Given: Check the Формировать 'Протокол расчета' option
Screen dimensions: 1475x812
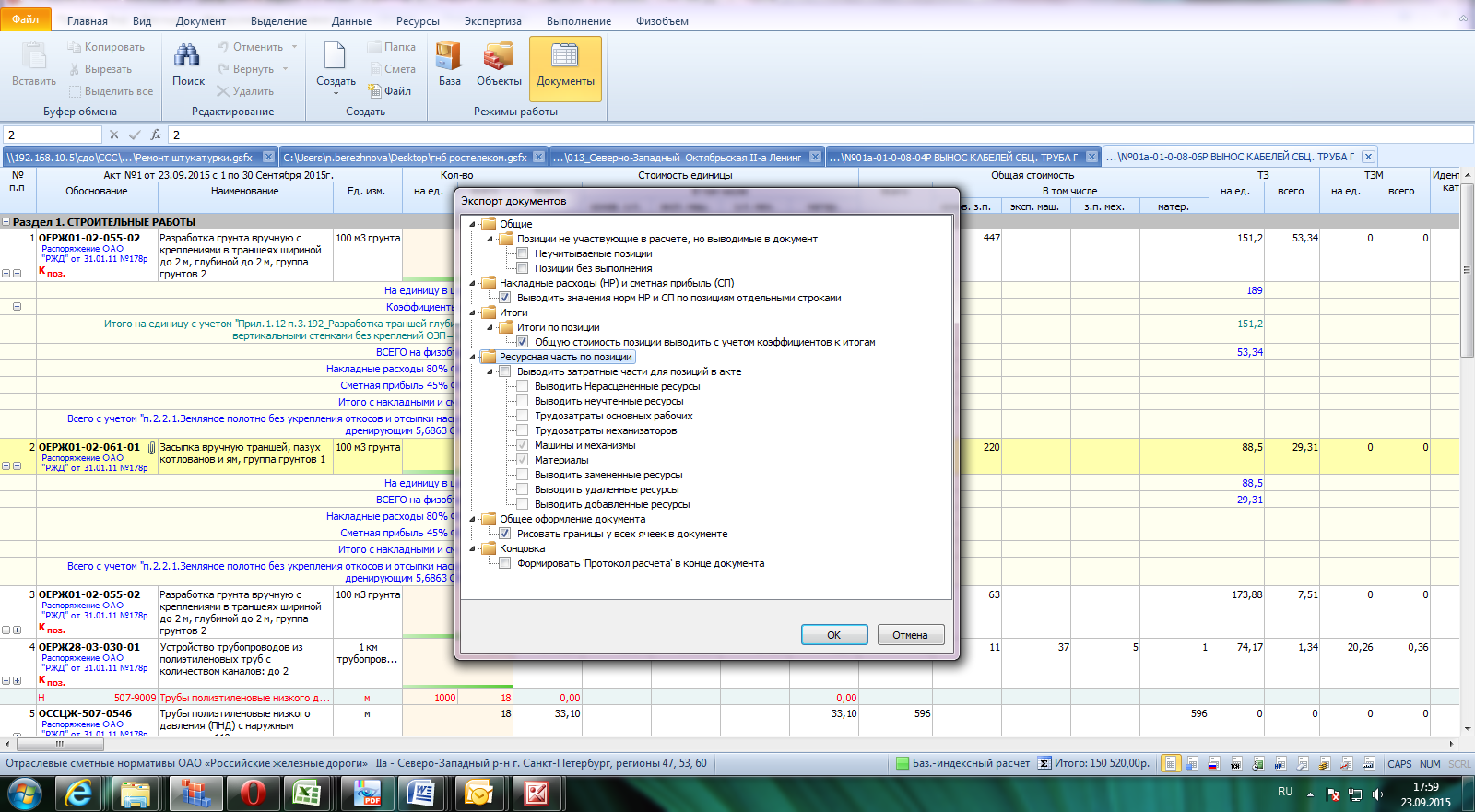Looking at the screenshot, I should pos(505,563).
